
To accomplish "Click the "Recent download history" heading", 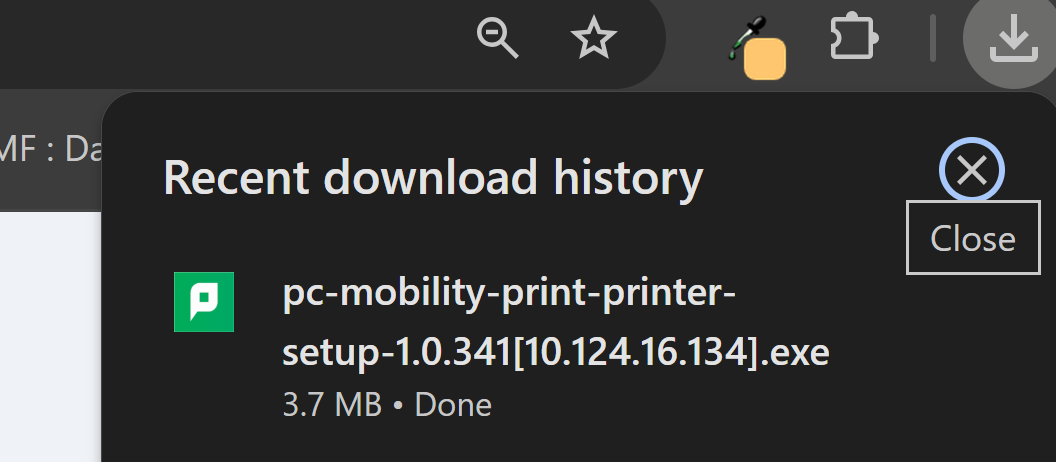I will click(433, 178).
